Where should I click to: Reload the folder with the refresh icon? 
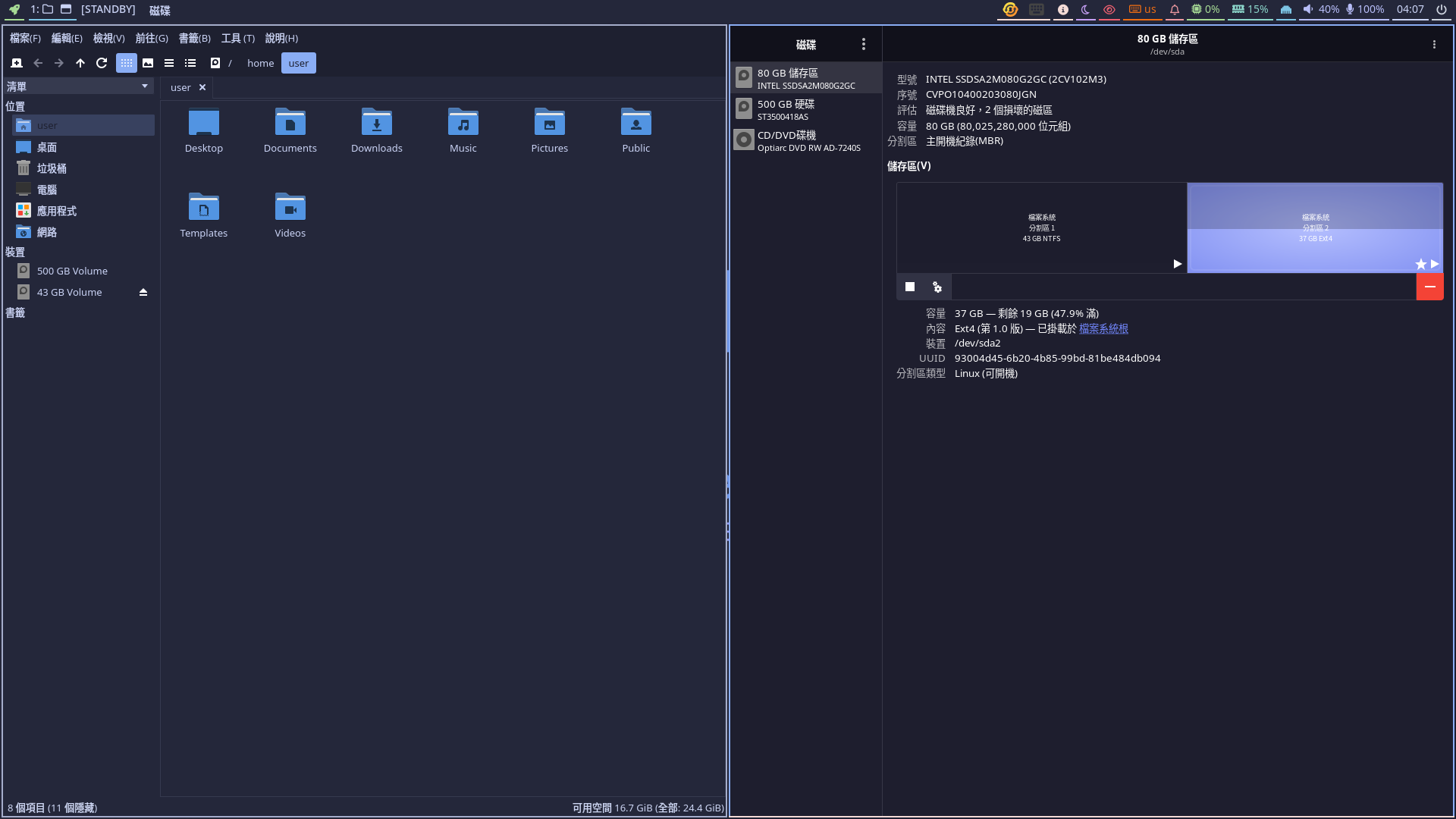click(x=102, y=63)
